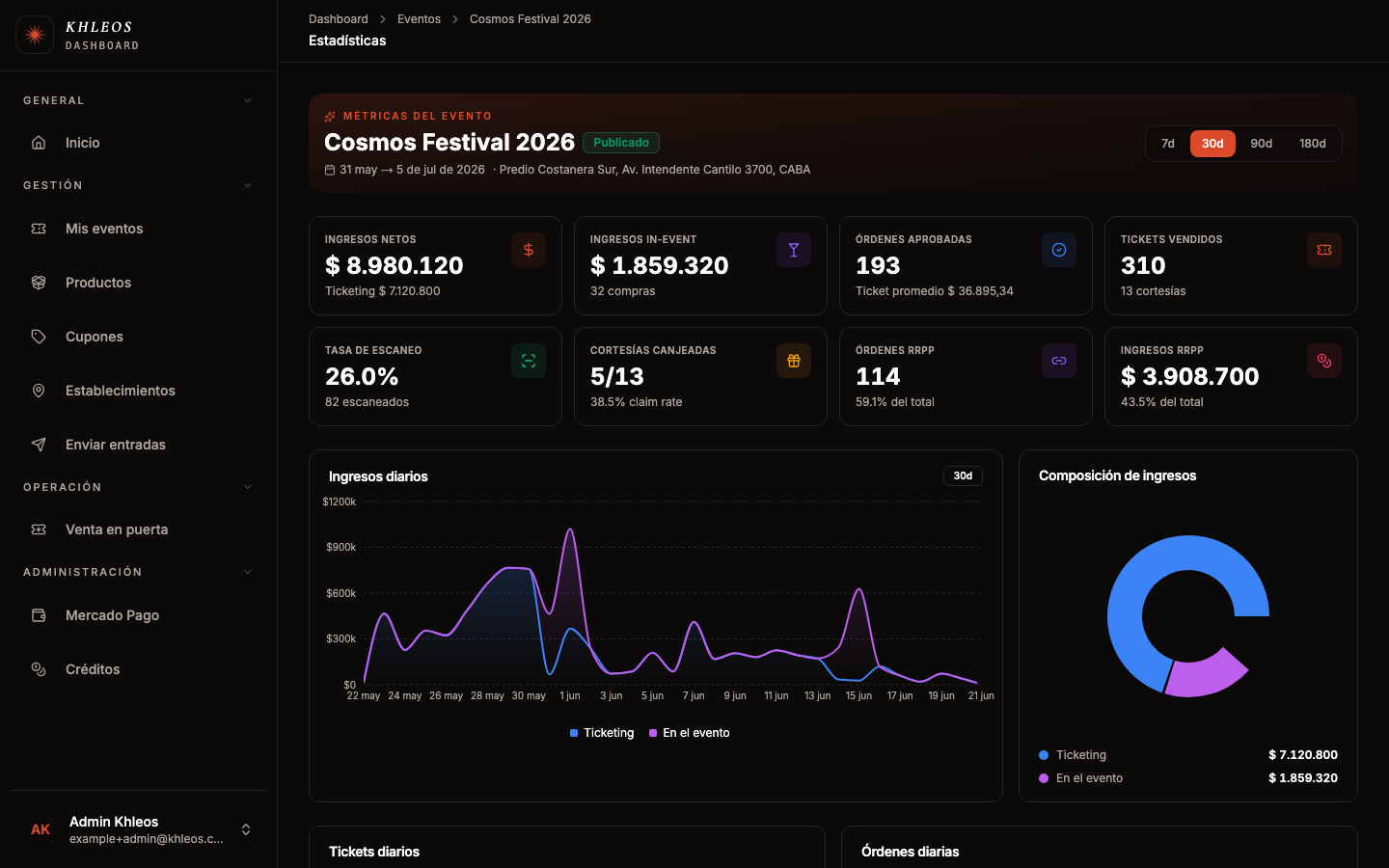Click the coins icon in Ingresos RRPP card
This screenshot has width=1389, height=868.
click(1324, 361)
